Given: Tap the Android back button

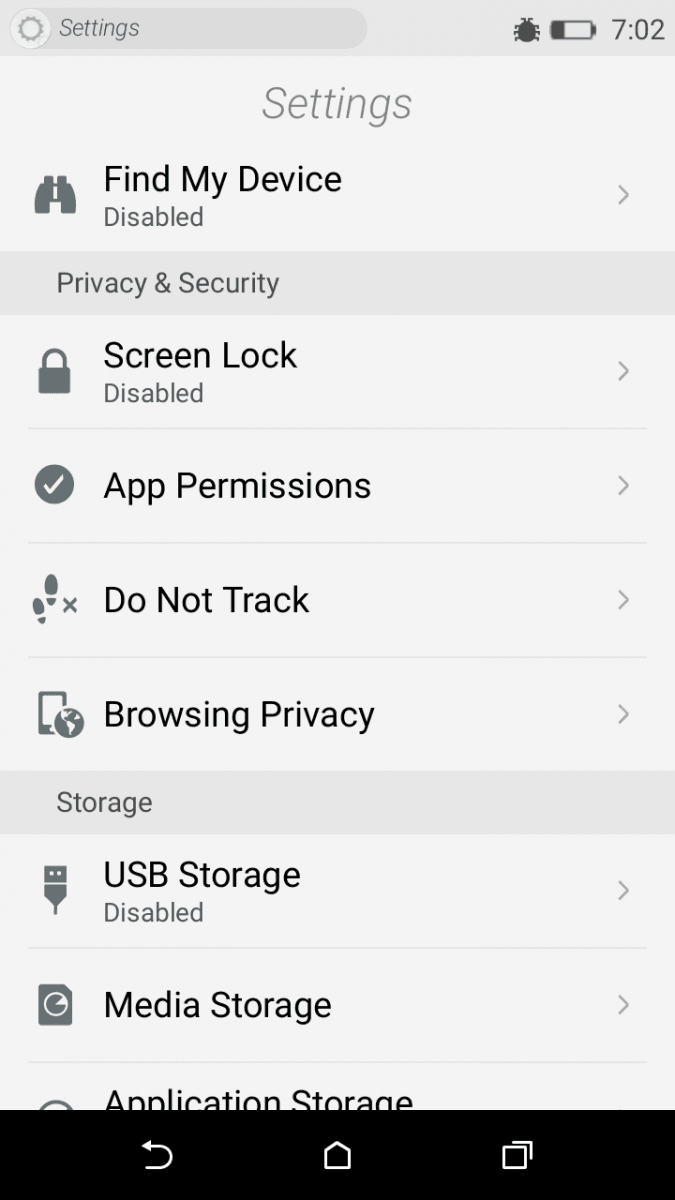Looking at the screenshot, I should click(x=157, y=1155).
